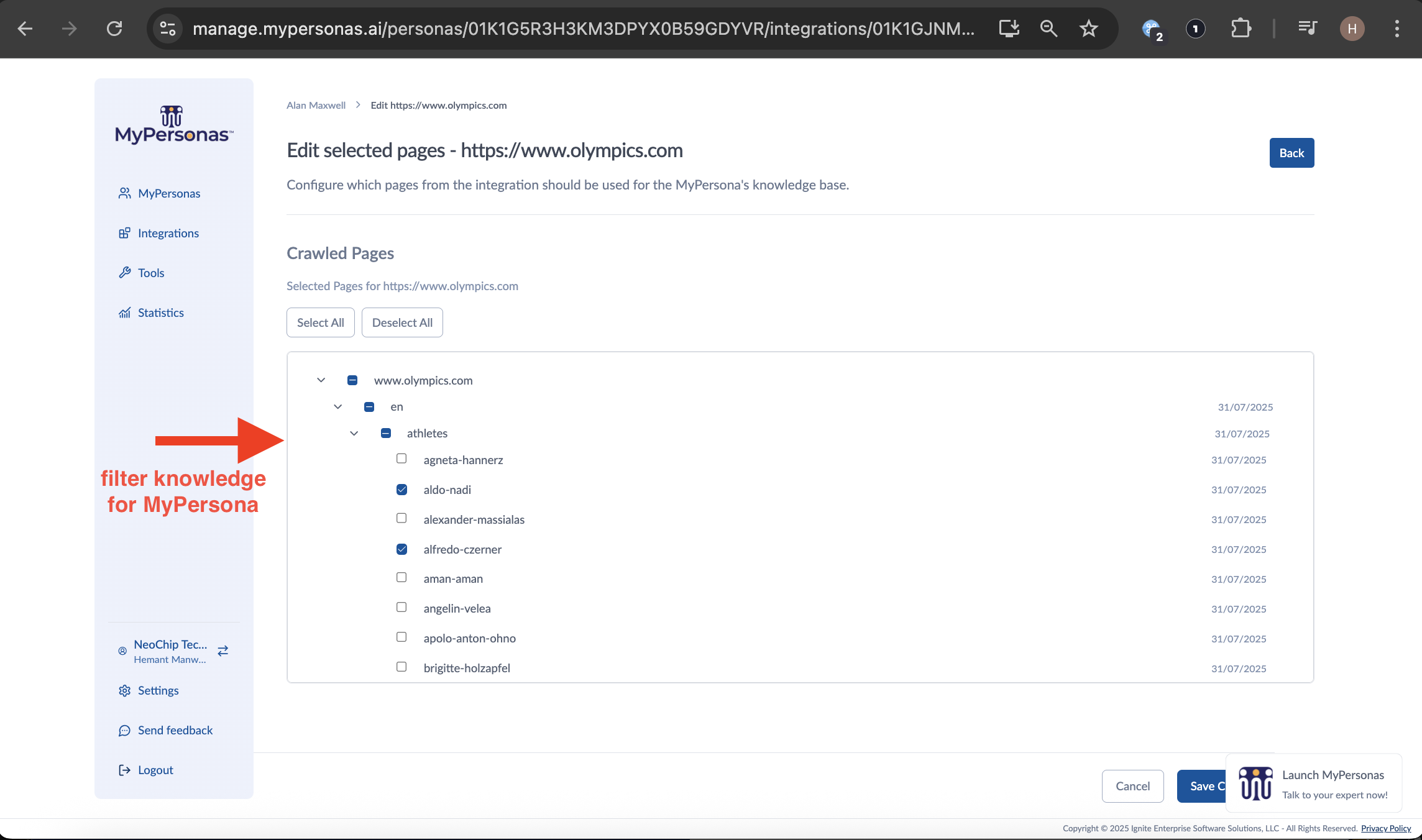
Task: Check the alexander-massialas checkbox
Action: tap(401, 518)
